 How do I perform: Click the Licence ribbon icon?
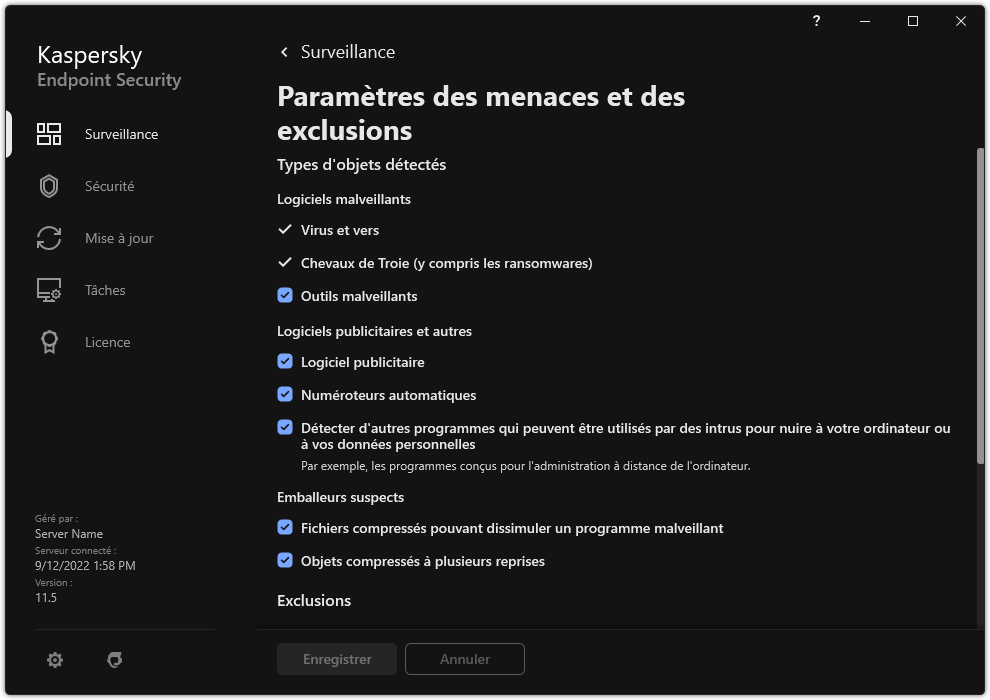pyautogui.click(x=49, y=342)
